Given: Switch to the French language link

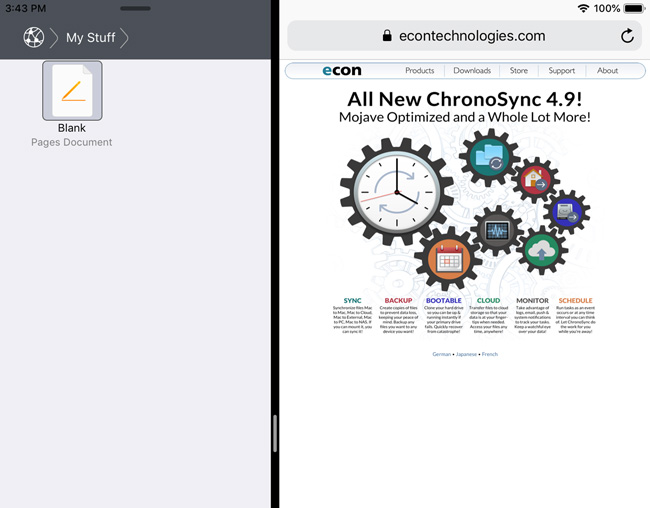Looking at the screenshot, I should [489, 354].
